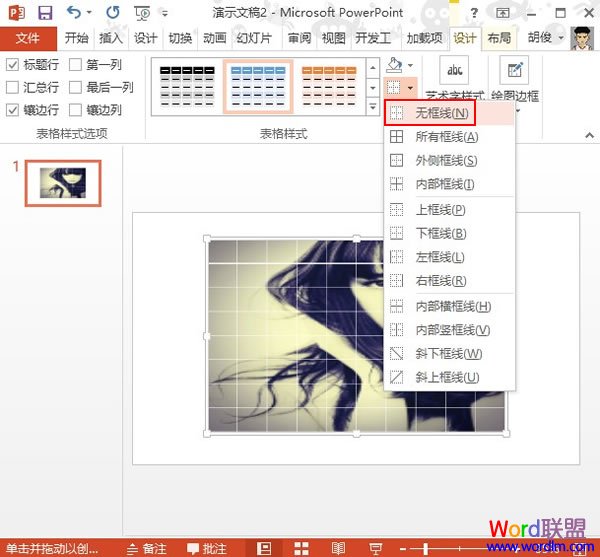Open Customize Quick Access Toolbar dropdown
Viewport: 600px width, 557px height.
coord(165,14)
